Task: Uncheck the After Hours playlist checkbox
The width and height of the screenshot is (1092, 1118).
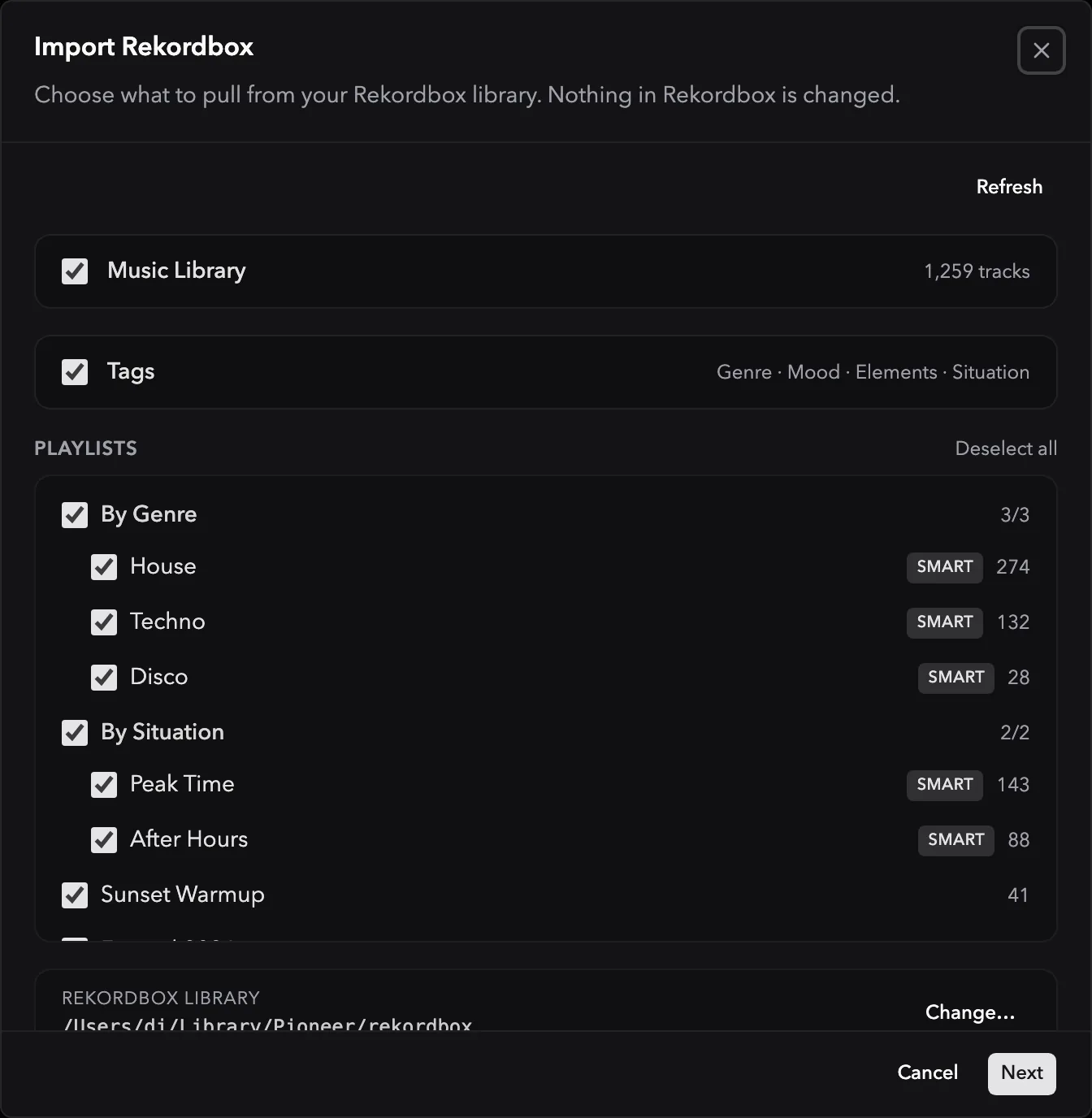Action: coord(104,840)
